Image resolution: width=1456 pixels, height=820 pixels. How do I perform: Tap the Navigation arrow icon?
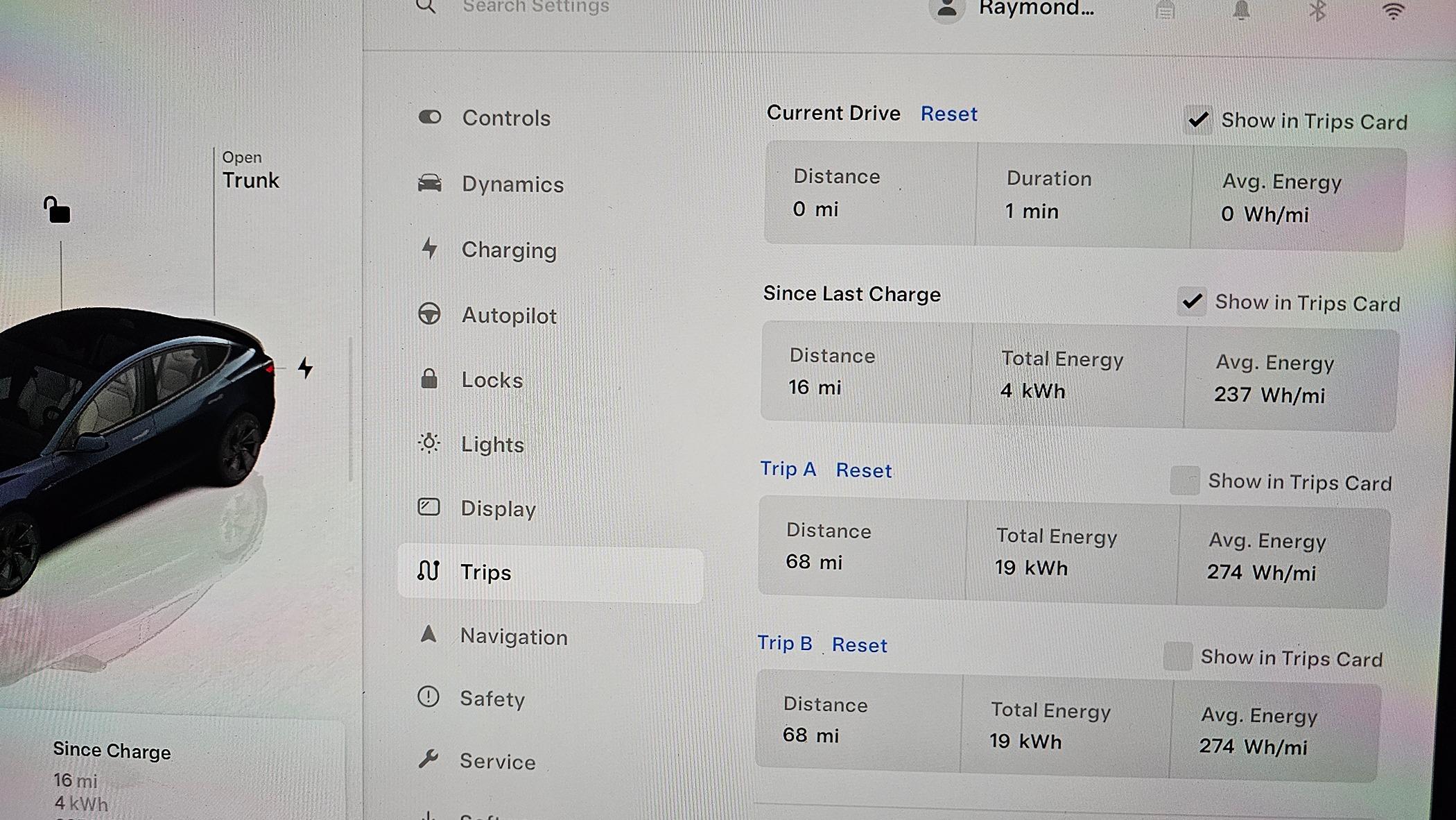click(428, 634)
